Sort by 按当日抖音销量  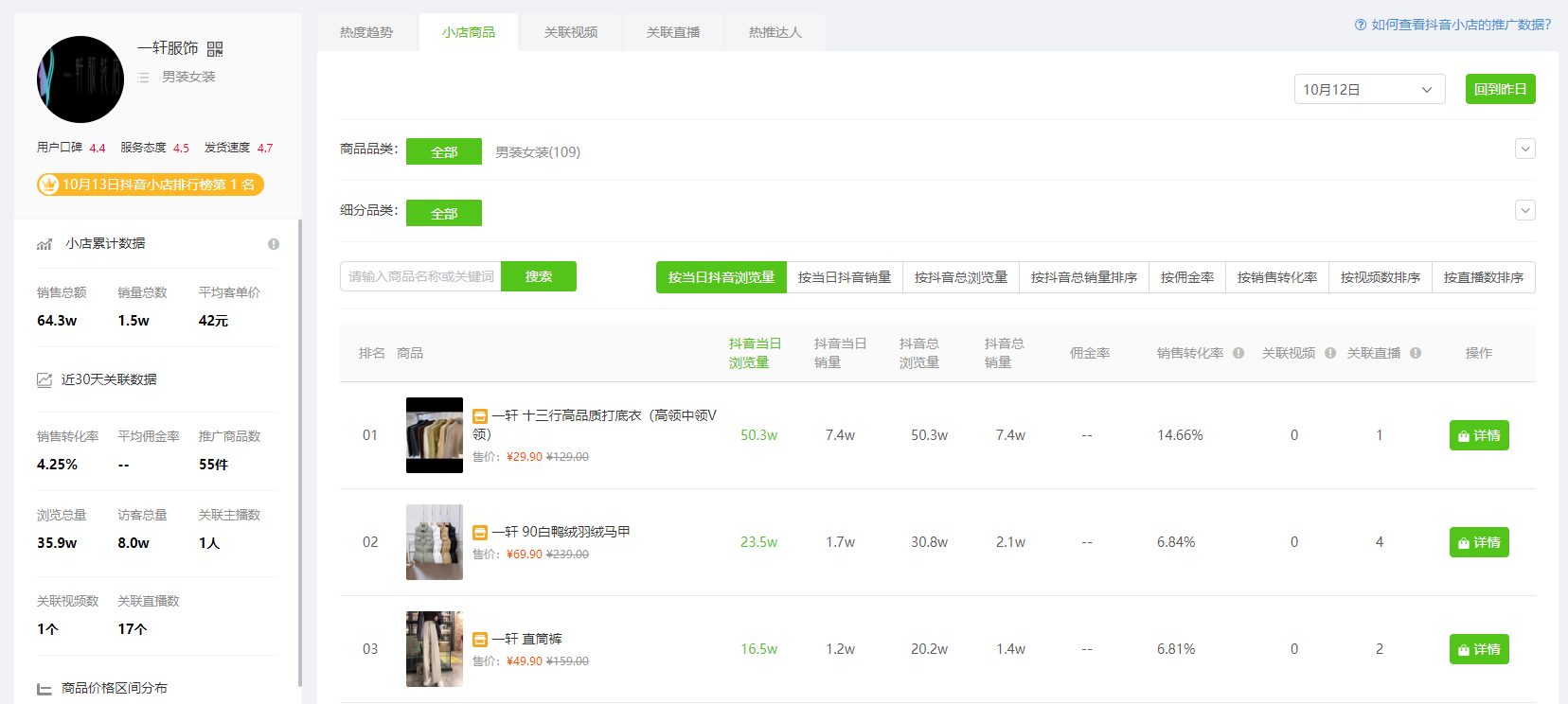pos(845,277)
